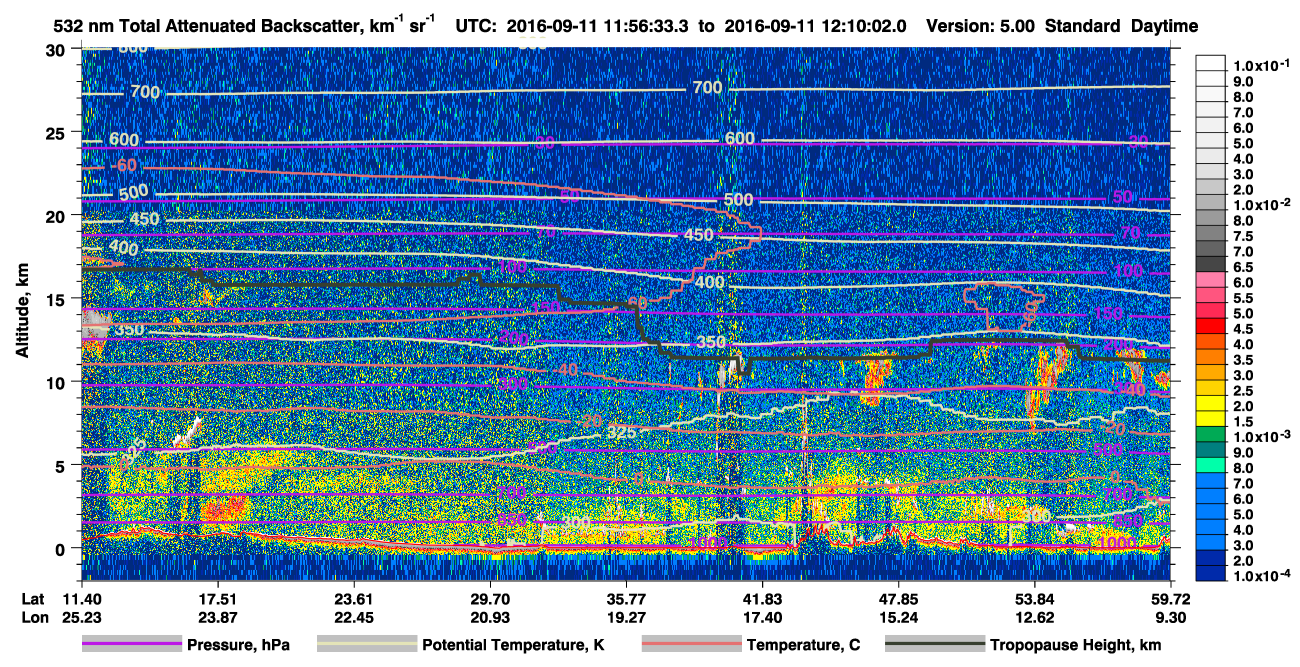Click longitude value '12.62'
This screenshot has height=667, width=1300.
coord(1034,618)
